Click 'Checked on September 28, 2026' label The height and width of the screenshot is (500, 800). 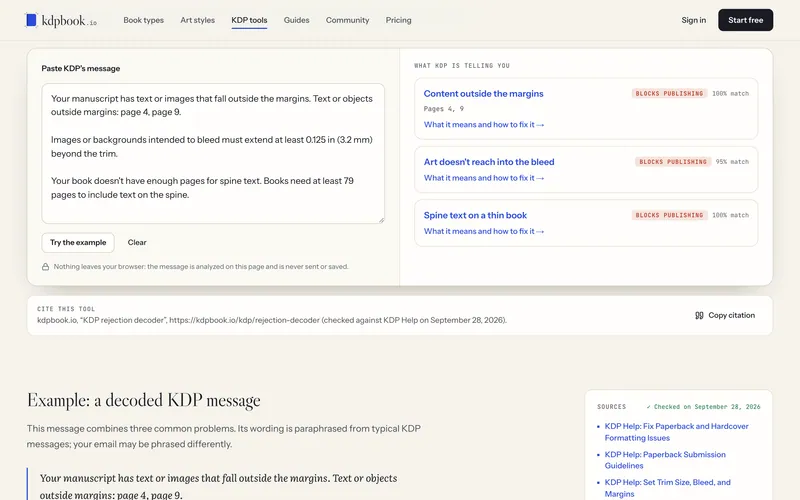tap(703, 407)
